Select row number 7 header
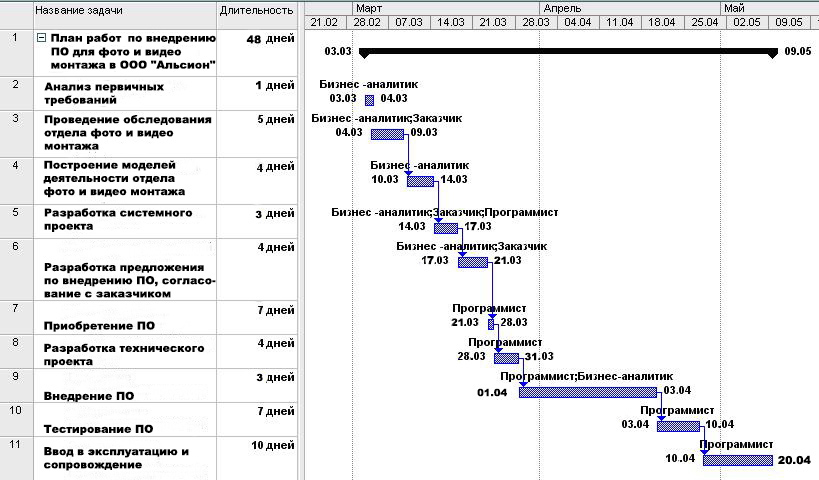This screenshot has height=480, width=819. point(16,318)
